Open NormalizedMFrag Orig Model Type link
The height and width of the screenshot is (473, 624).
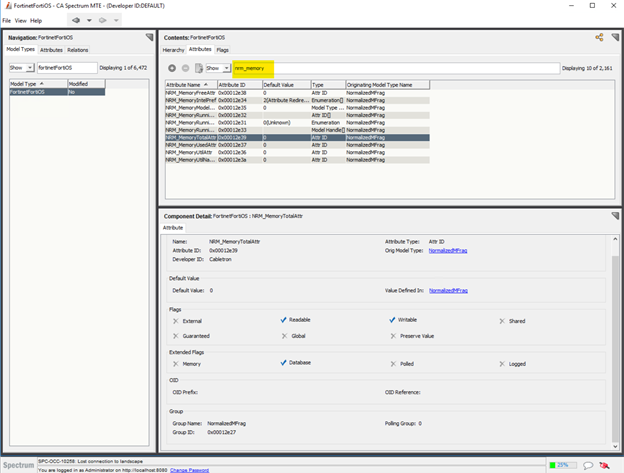tap(448, 251)
